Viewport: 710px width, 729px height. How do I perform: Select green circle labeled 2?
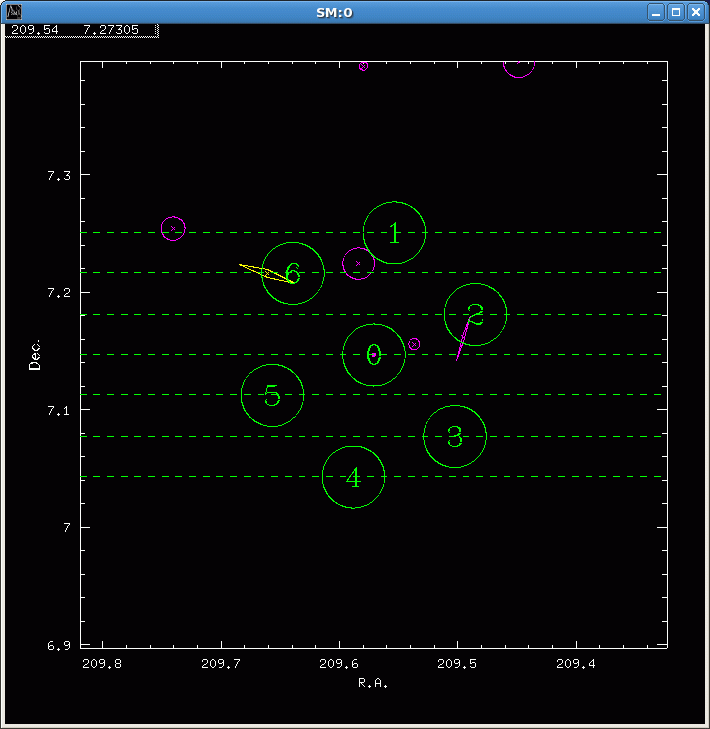click(x=475, y=315)
